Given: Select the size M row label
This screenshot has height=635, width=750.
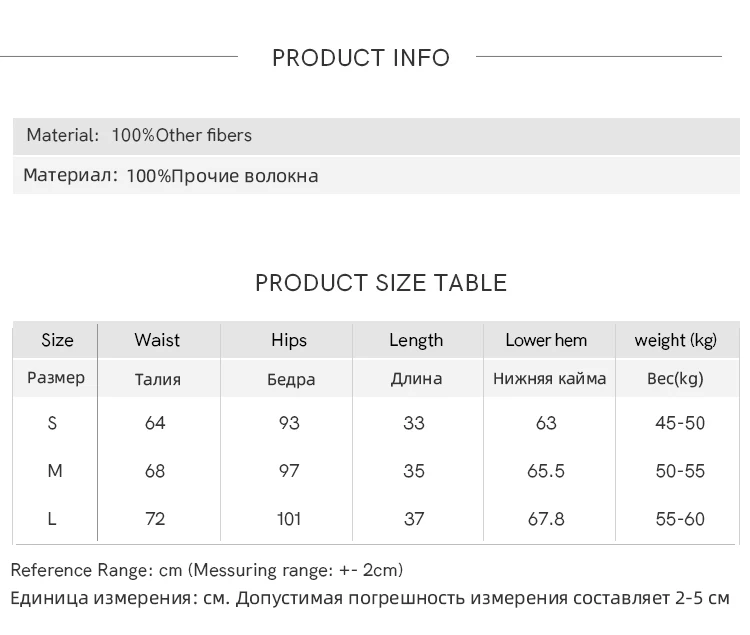Looking at the screenshot, I should pos(55,471).
